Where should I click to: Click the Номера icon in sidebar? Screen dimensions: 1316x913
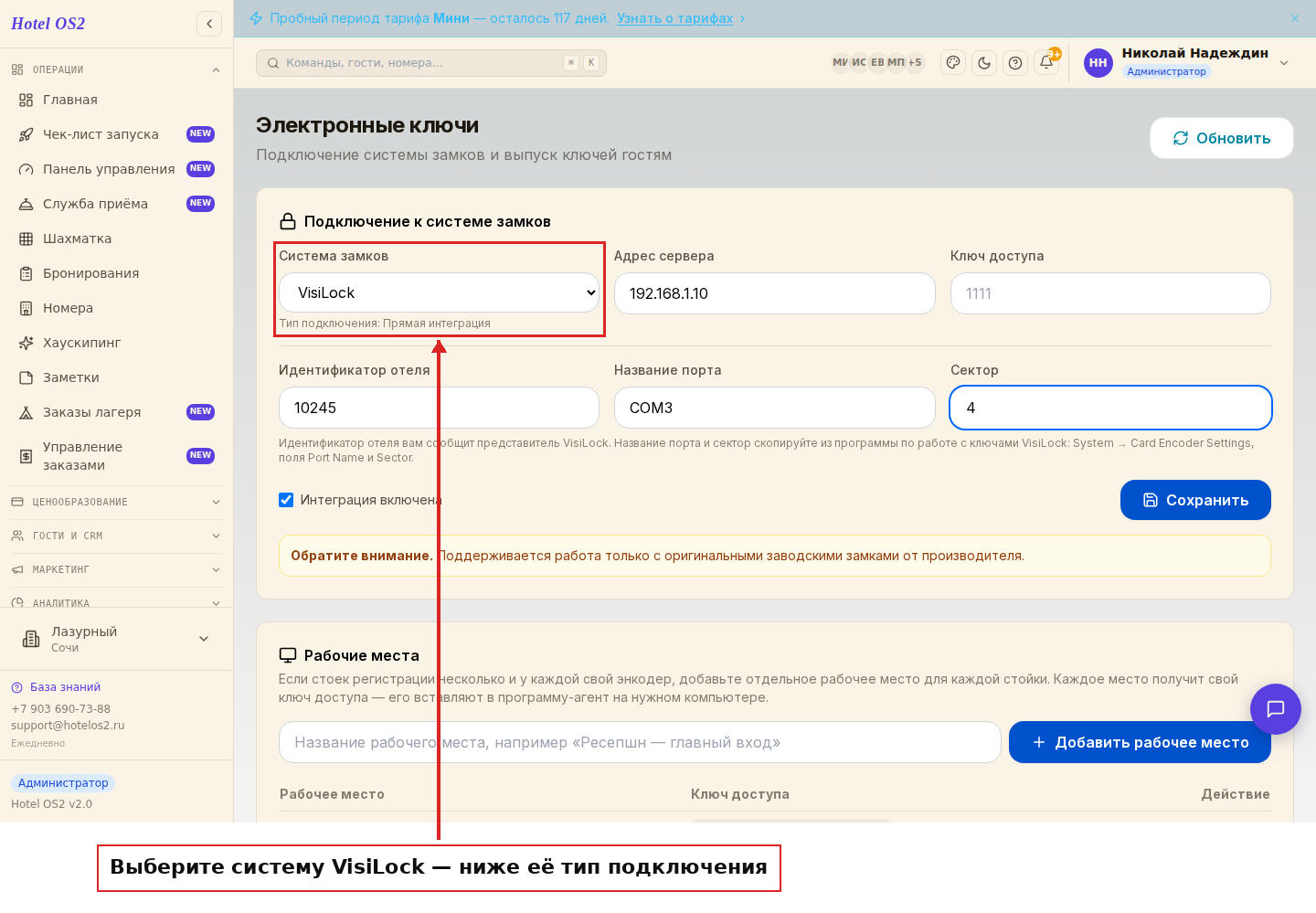pos(27,308)
